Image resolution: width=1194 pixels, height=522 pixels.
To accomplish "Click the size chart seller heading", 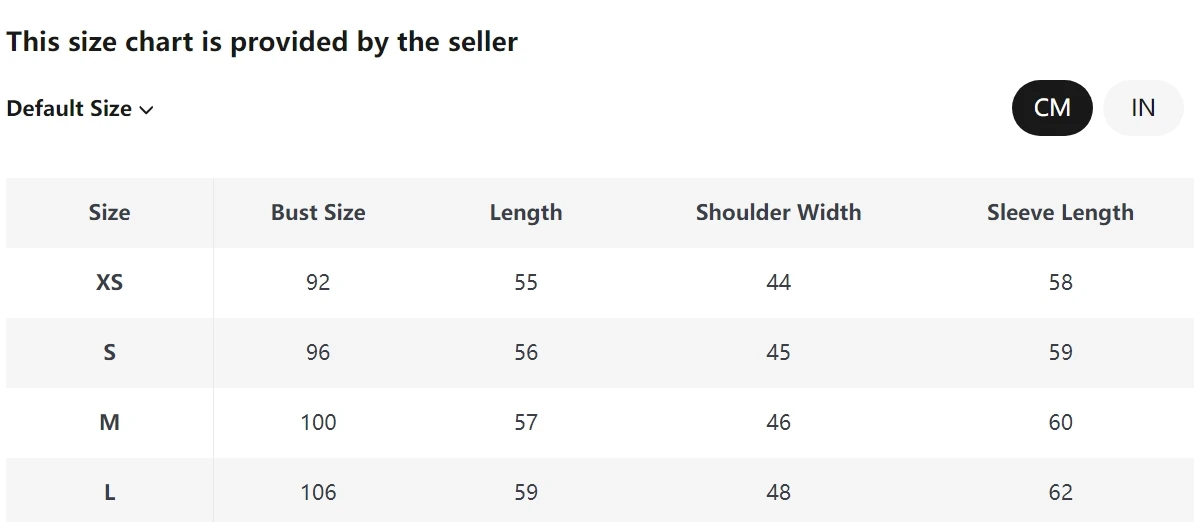I will click(x=261, y=42).
